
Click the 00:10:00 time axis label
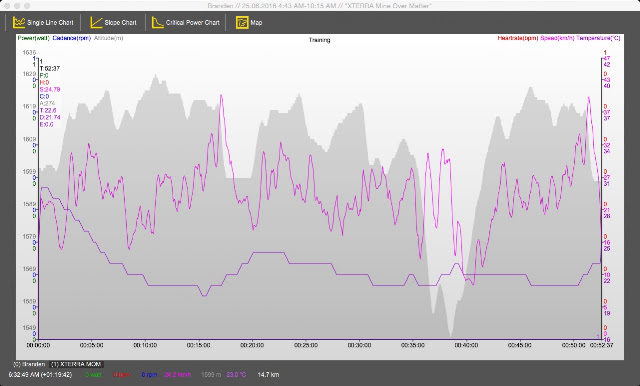point(145,345)
